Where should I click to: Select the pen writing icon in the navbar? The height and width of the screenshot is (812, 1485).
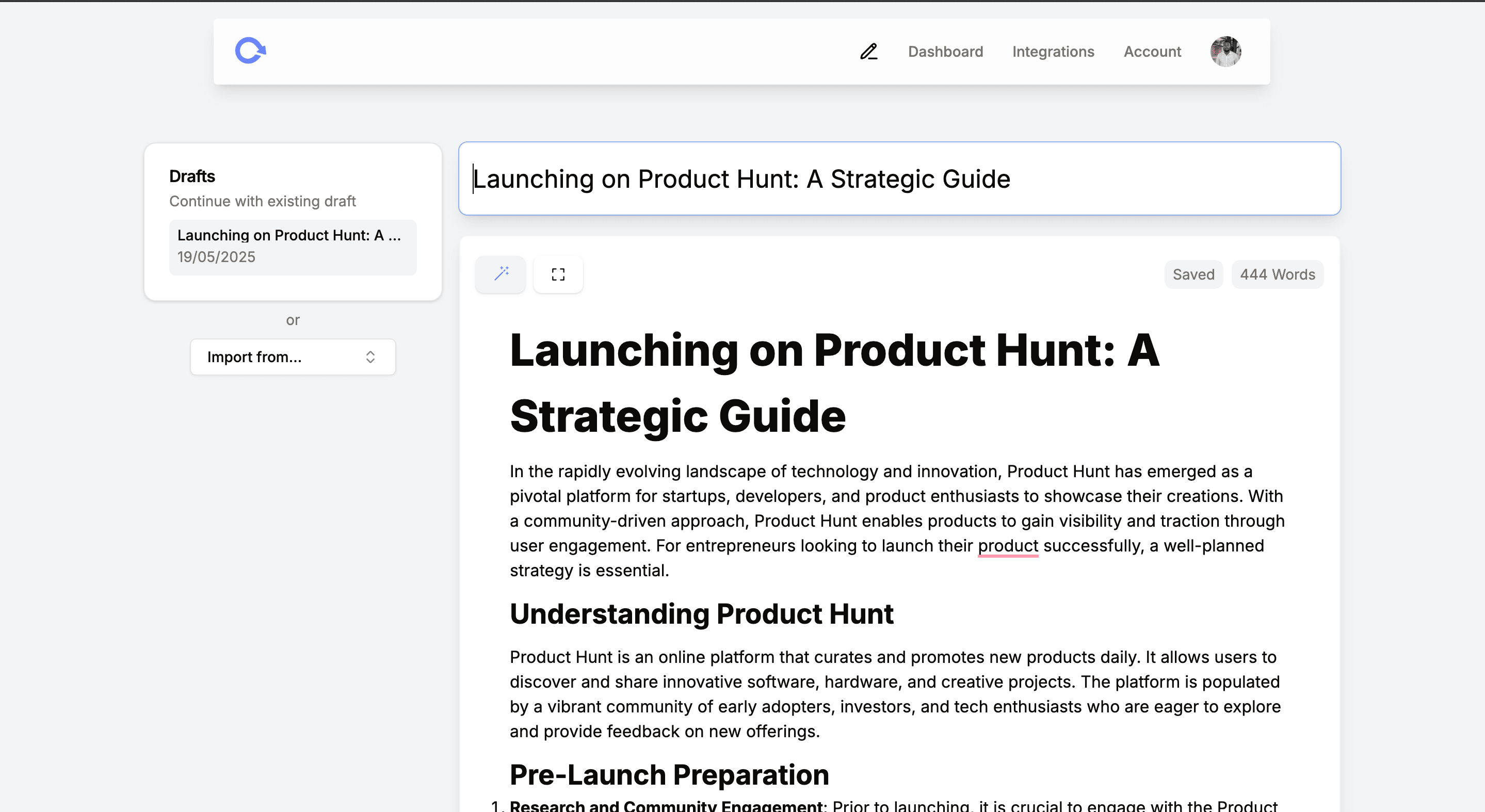pos(868,51)
